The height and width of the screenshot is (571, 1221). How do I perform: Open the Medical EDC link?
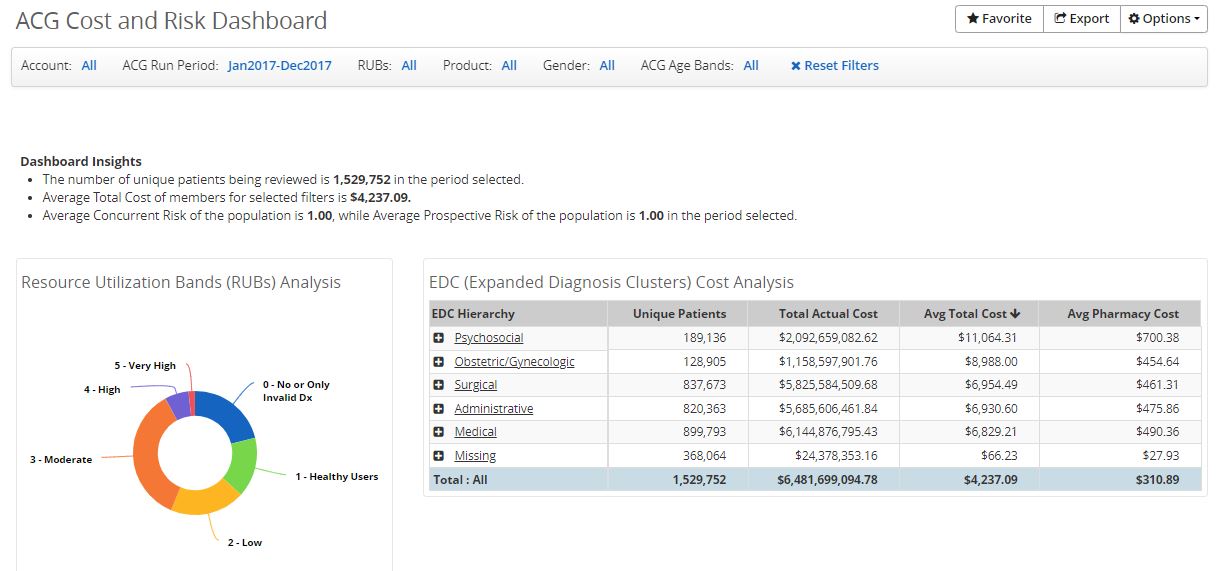[475, 432]
